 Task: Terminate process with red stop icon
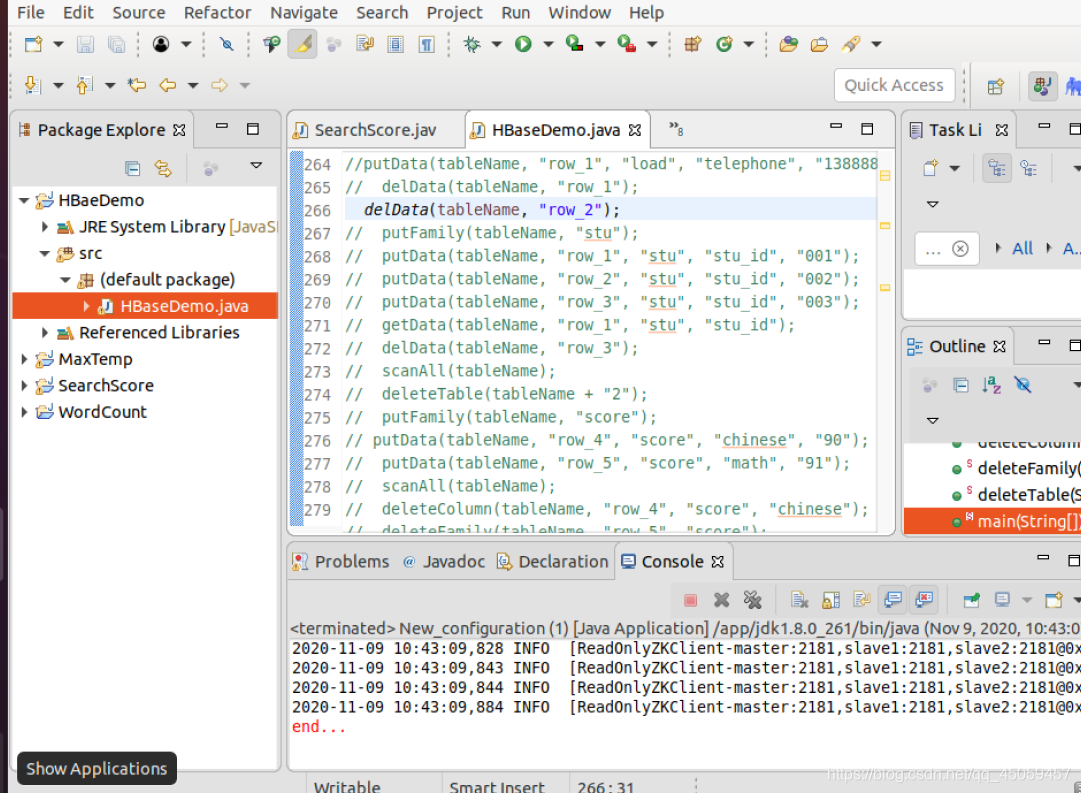coord(690,600)
